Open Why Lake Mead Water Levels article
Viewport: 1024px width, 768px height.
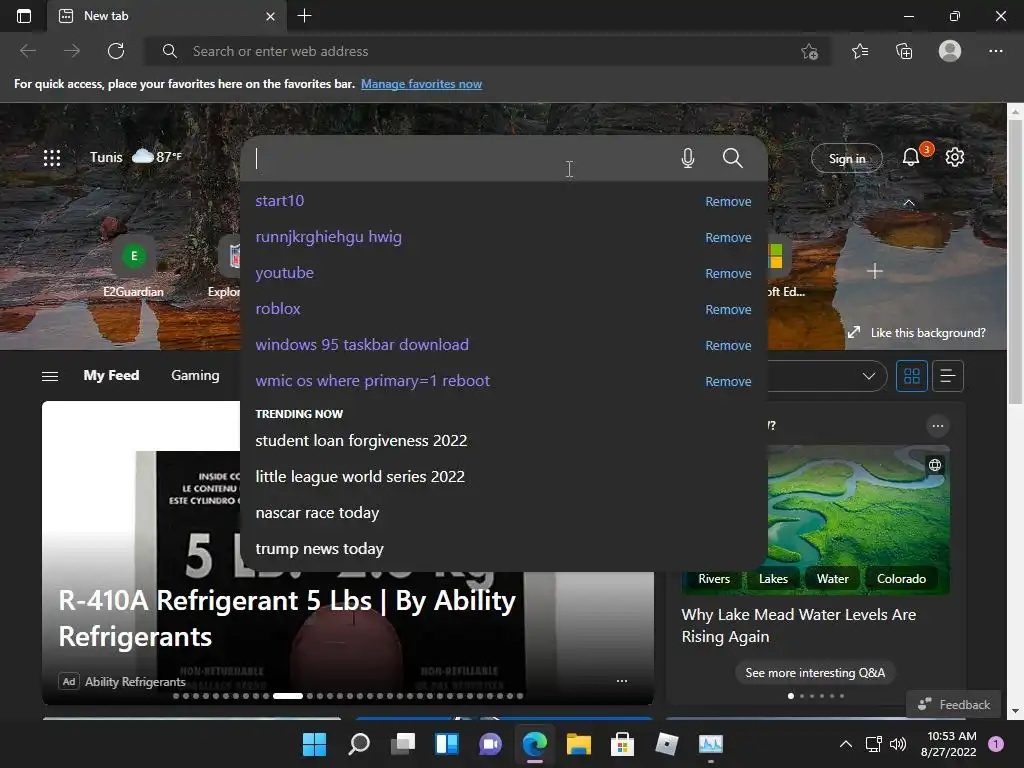[798, 626]
